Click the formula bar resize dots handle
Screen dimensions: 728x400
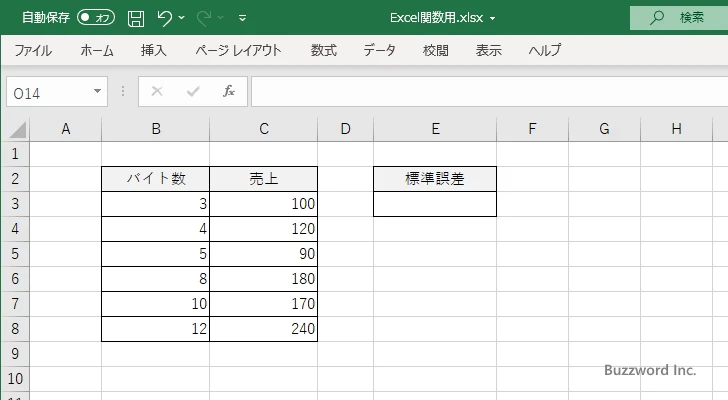tap(123, 91)
